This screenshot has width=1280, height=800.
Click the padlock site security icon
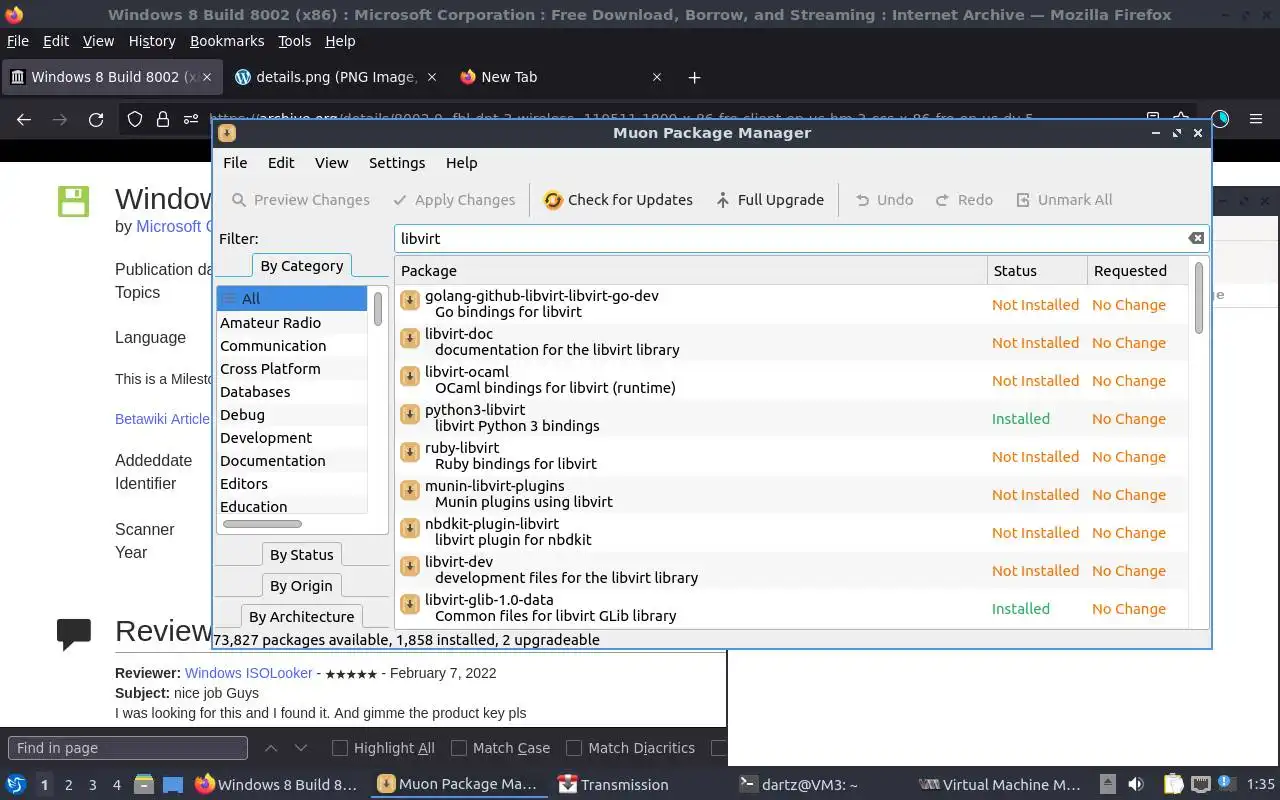tap(162, 119)
